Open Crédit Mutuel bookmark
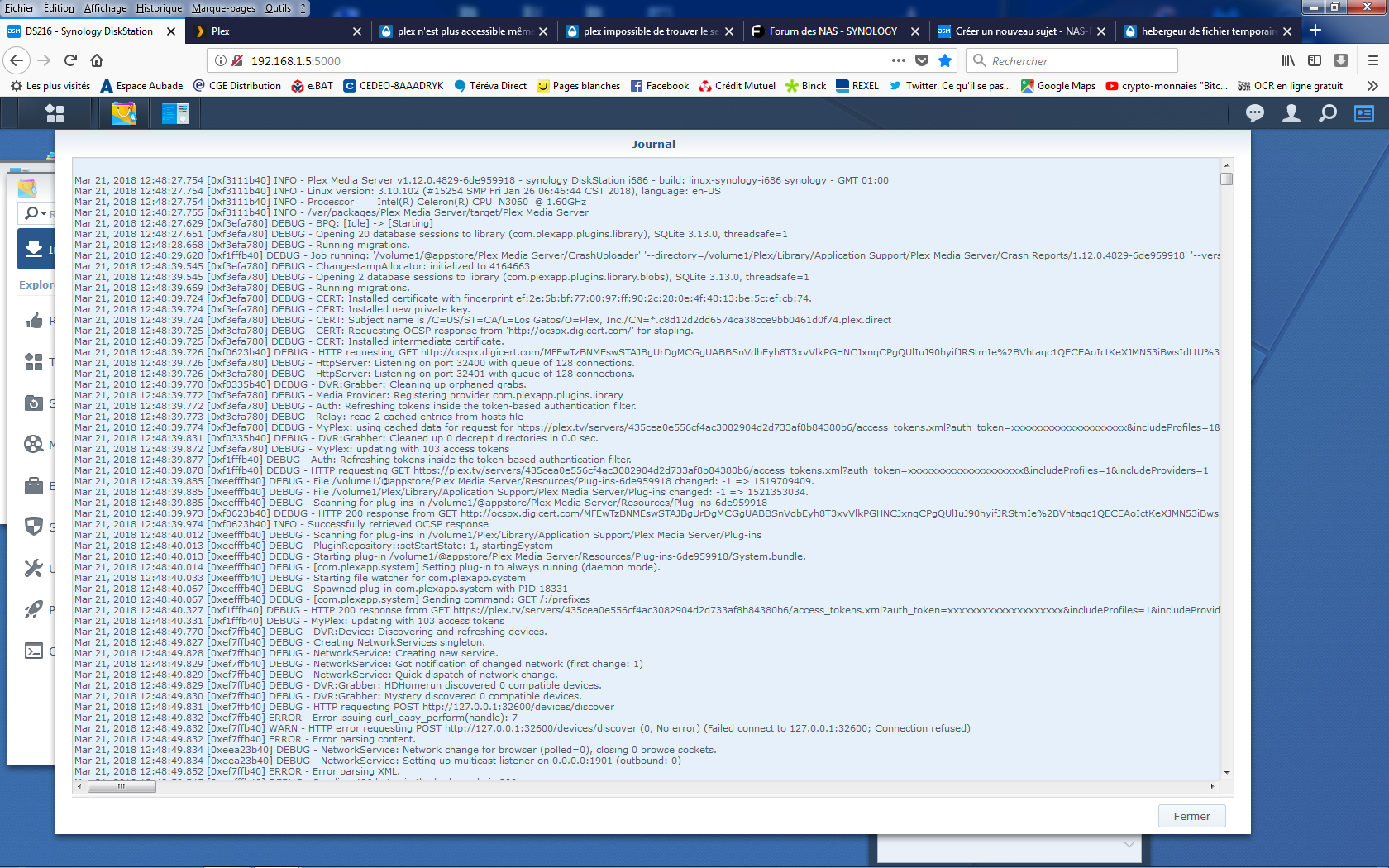Viewport: 1389px width, 868px height. pyautogui.click(x=737, y=86)
